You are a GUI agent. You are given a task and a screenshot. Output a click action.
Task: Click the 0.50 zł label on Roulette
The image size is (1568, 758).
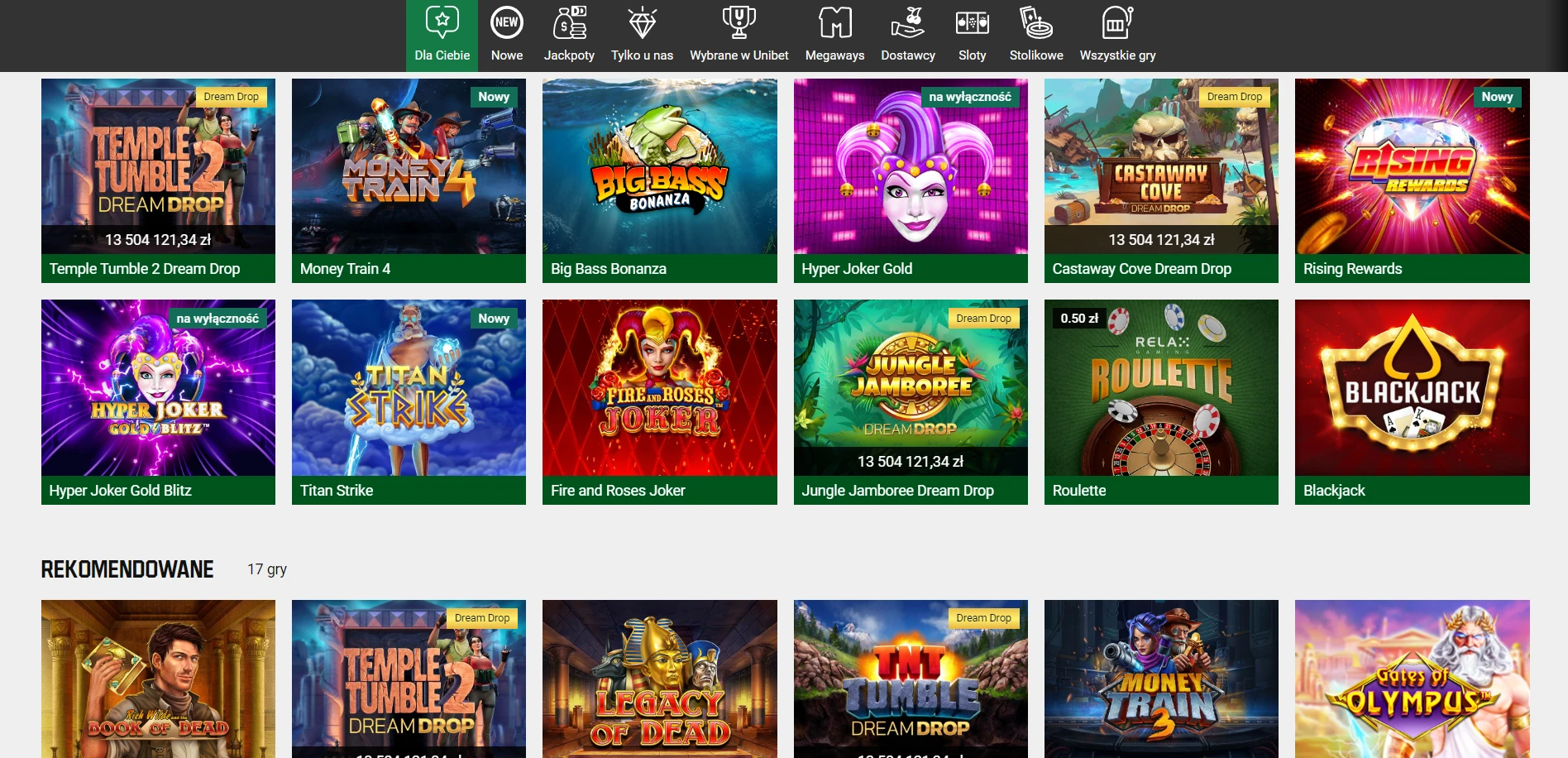pos(1079,319)
